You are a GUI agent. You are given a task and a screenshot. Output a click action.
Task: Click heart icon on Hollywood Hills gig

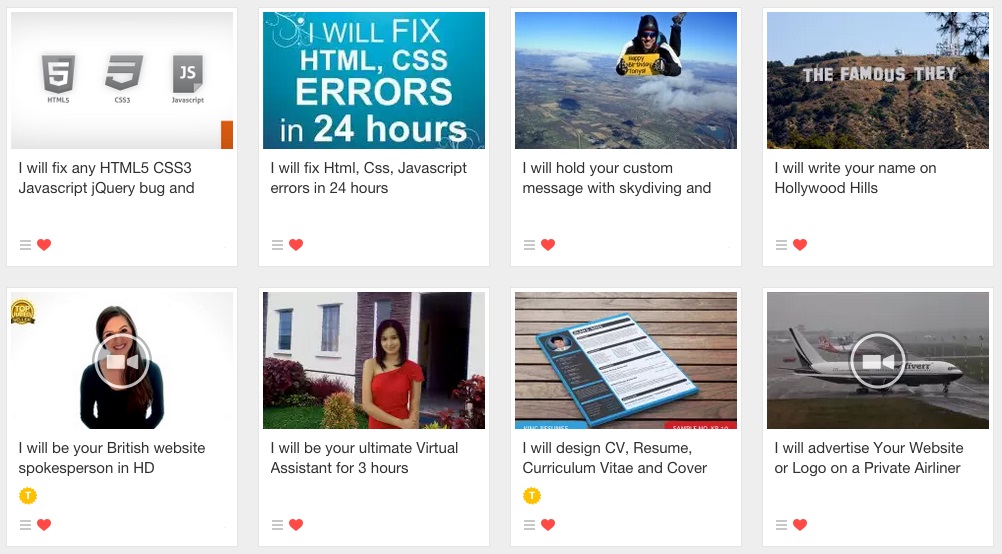coord(800,245)
